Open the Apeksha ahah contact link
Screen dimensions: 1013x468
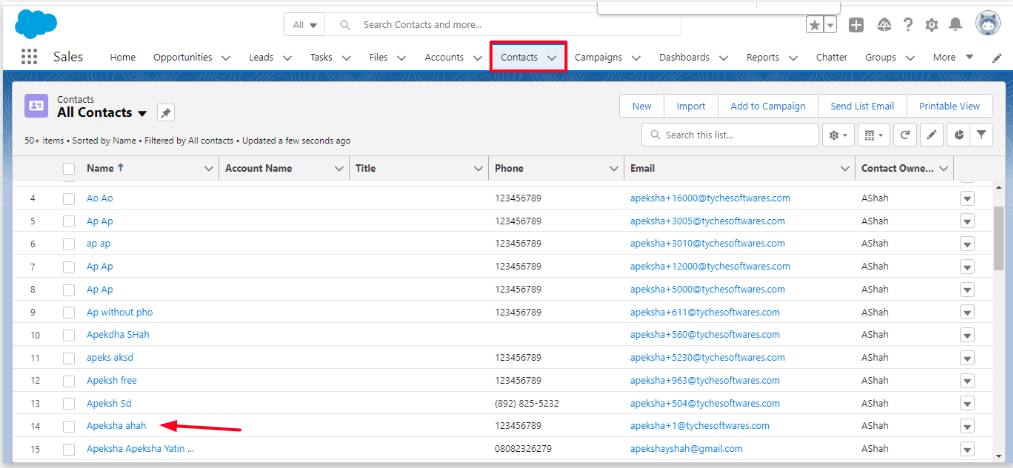pos(116,426)
